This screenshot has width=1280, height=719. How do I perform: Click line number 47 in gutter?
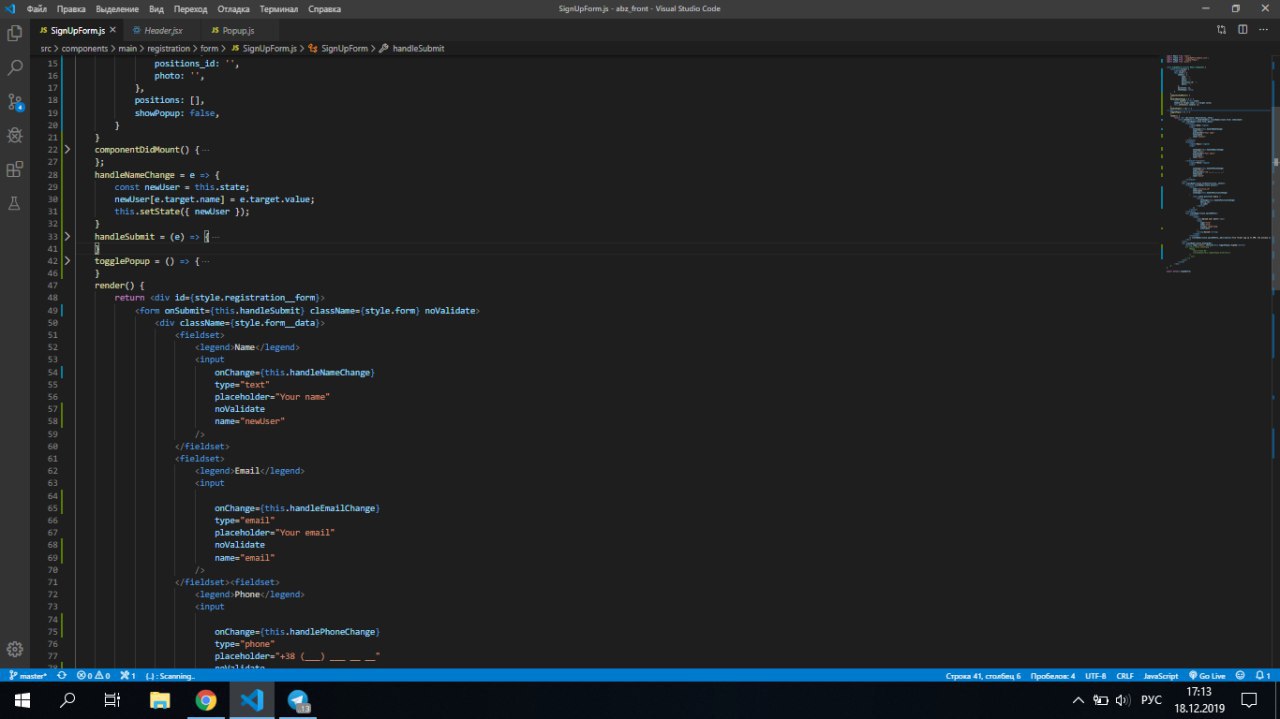pyautogui.click(x=52, y=285)
